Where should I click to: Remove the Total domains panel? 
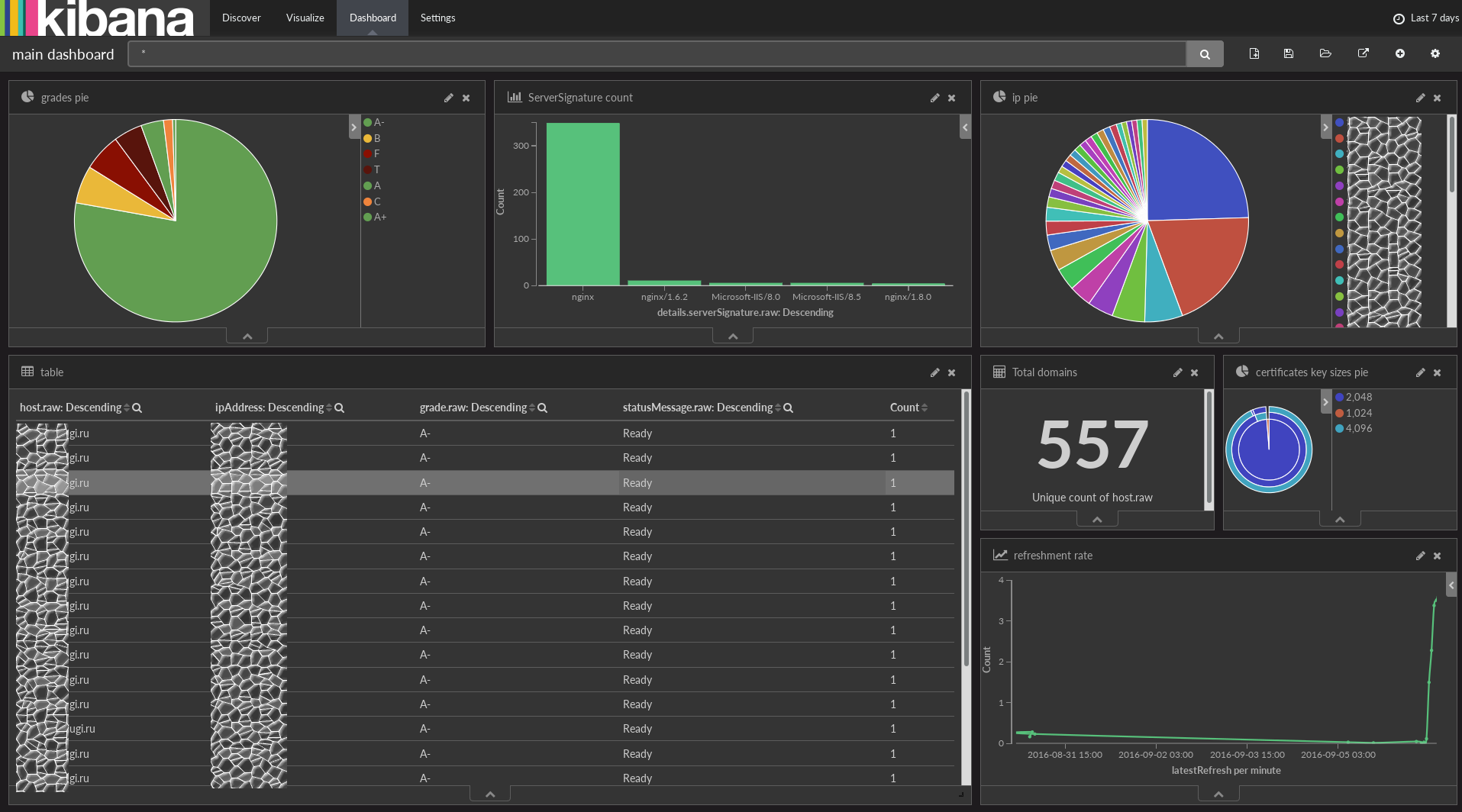[1195, 372]
